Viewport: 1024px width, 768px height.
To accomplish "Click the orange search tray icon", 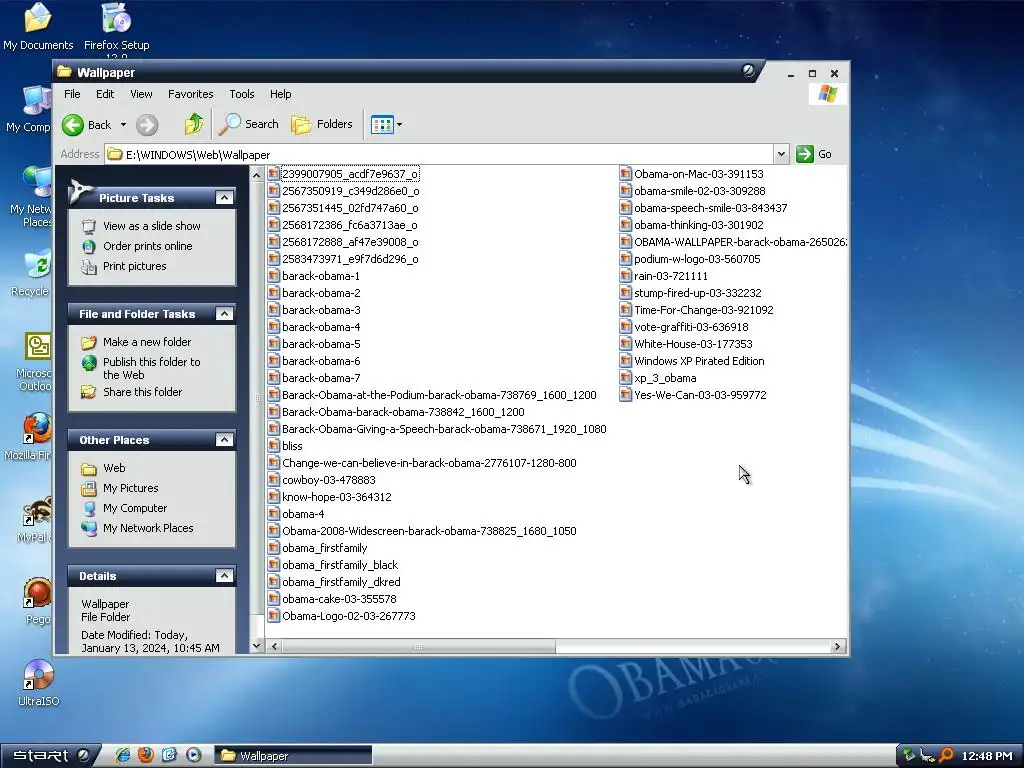I will 946,756.
